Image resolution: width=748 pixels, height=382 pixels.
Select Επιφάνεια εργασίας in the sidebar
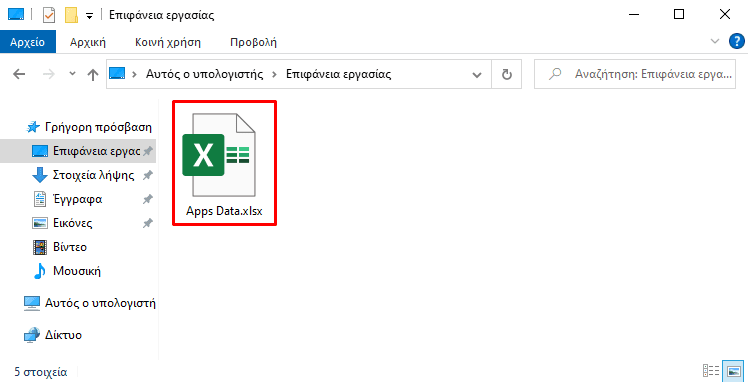pos(86,151)
